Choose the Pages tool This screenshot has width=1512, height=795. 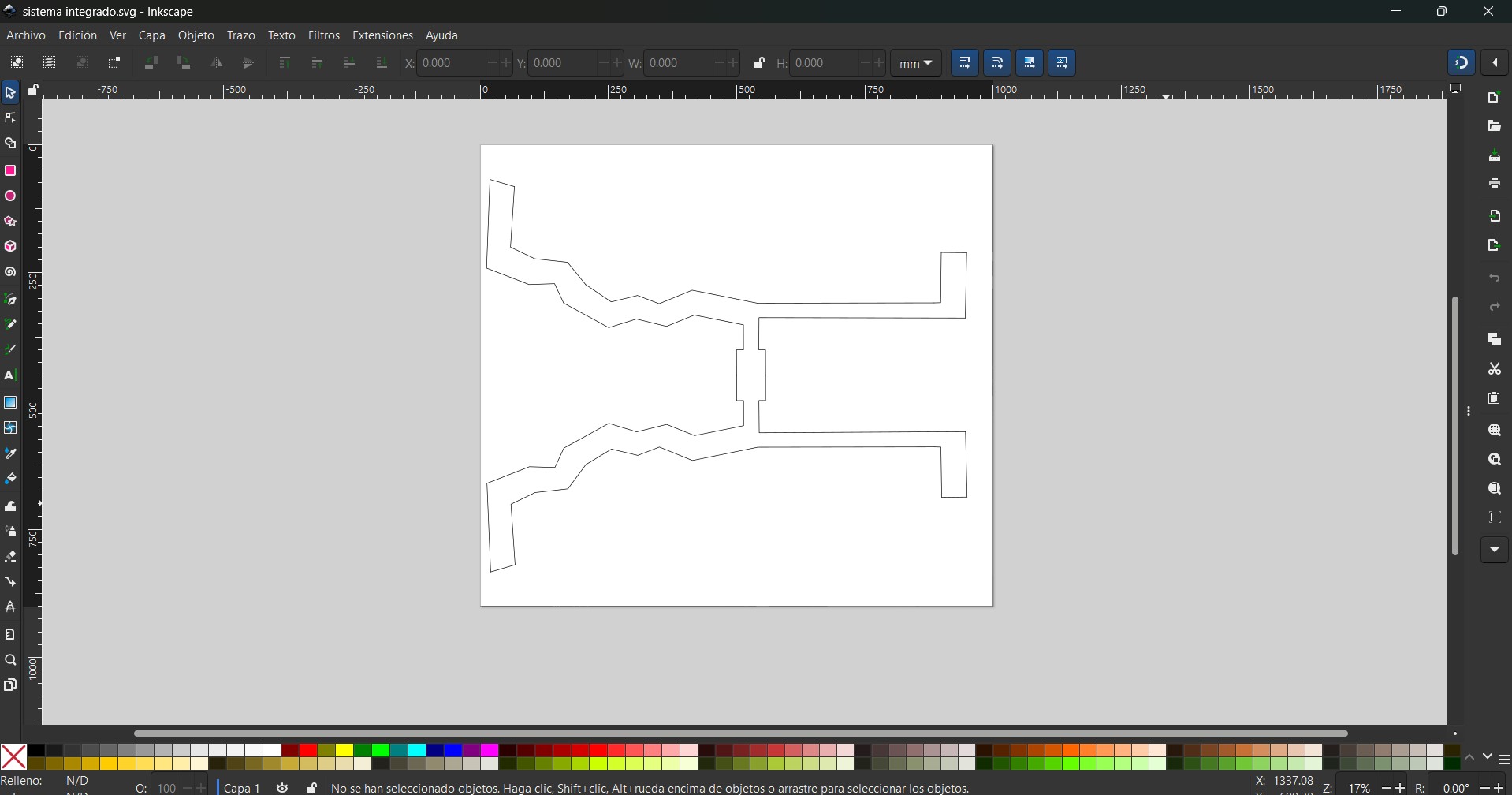click(10, 685)
